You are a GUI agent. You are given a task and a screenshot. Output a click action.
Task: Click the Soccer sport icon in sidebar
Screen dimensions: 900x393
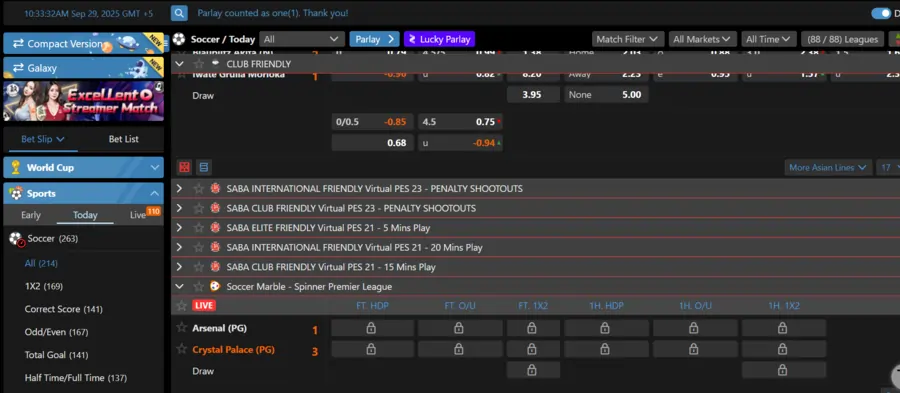[17, 239]
